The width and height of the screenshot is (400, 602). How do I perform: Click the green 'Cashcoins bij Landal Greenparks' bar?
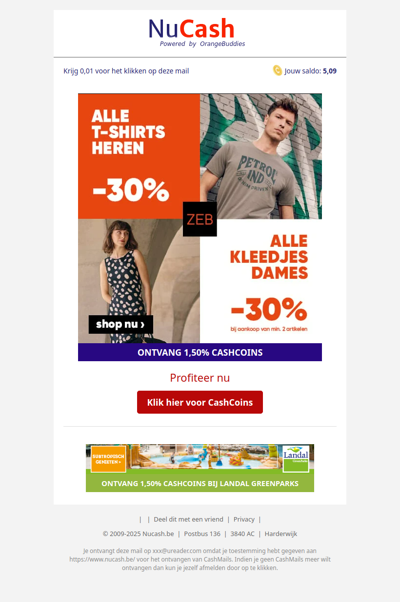click(200, 483)
